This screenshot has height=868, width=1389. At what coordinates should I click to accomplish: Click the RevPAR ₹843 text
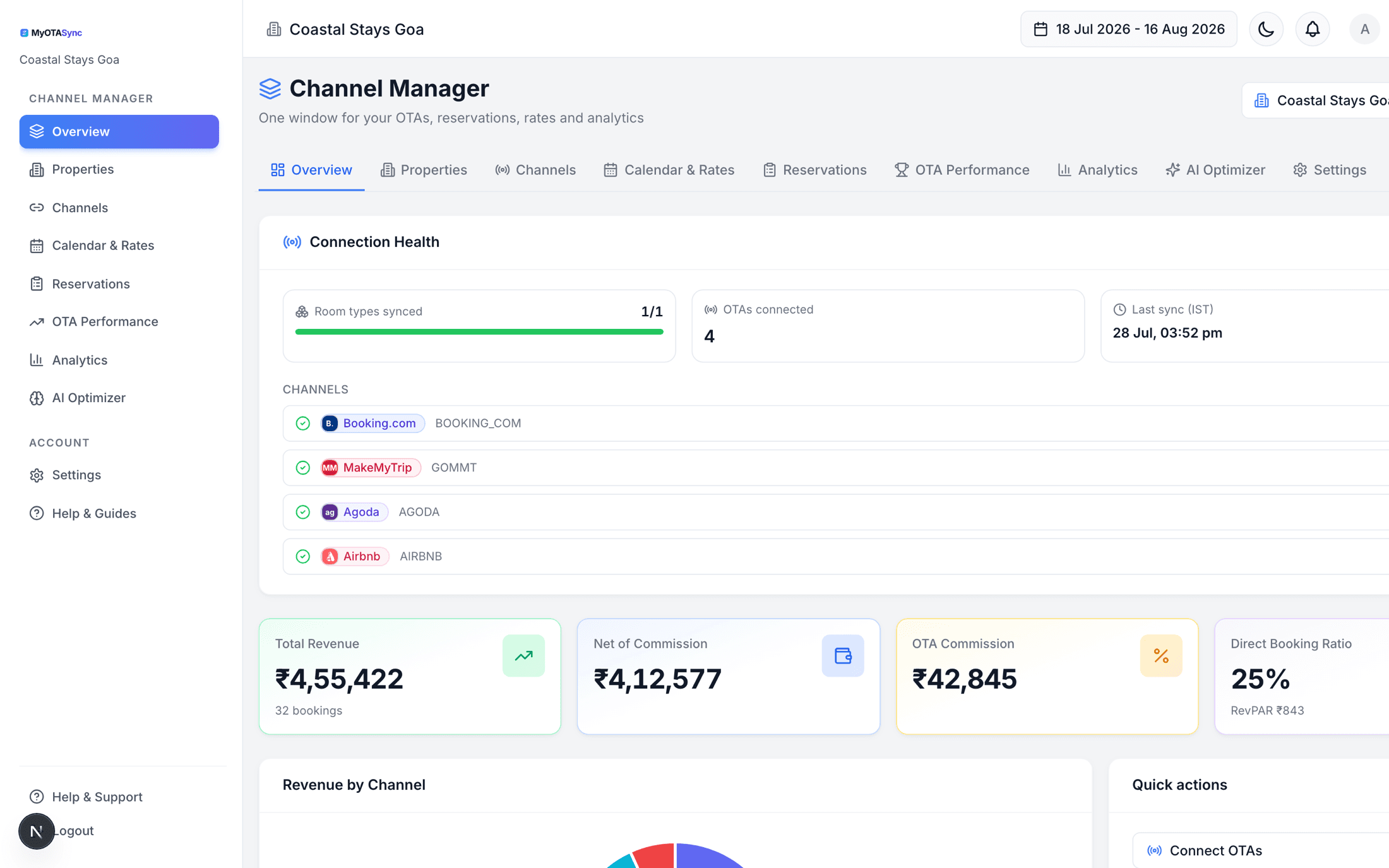coord(1267,710)
